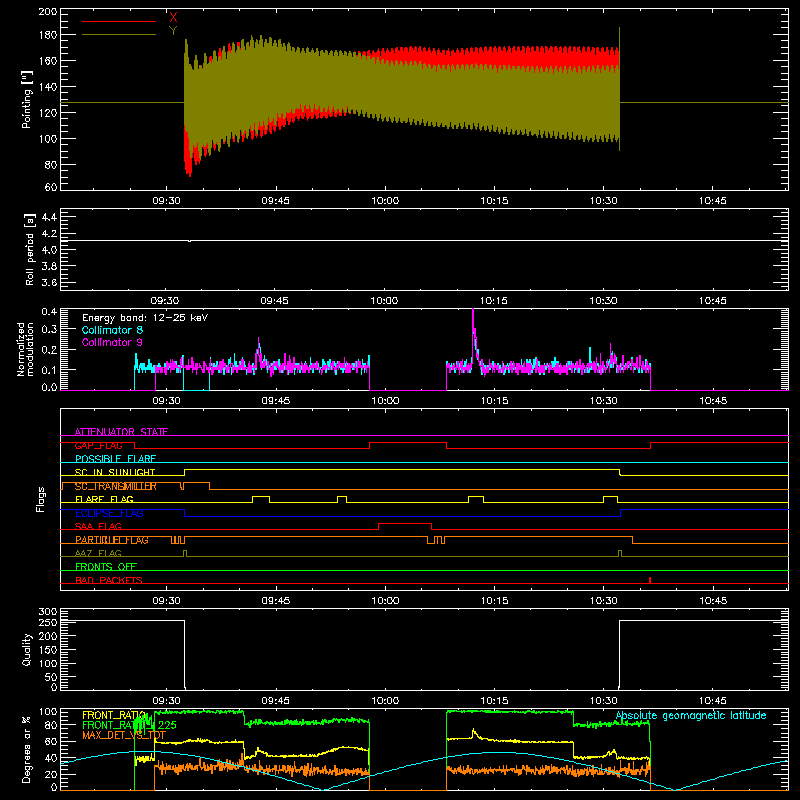The height and width of the screenshot is (800, 800).
Task: Click the olive flag label above 'FRONTS_OFF'
Action: coord(98,554)
